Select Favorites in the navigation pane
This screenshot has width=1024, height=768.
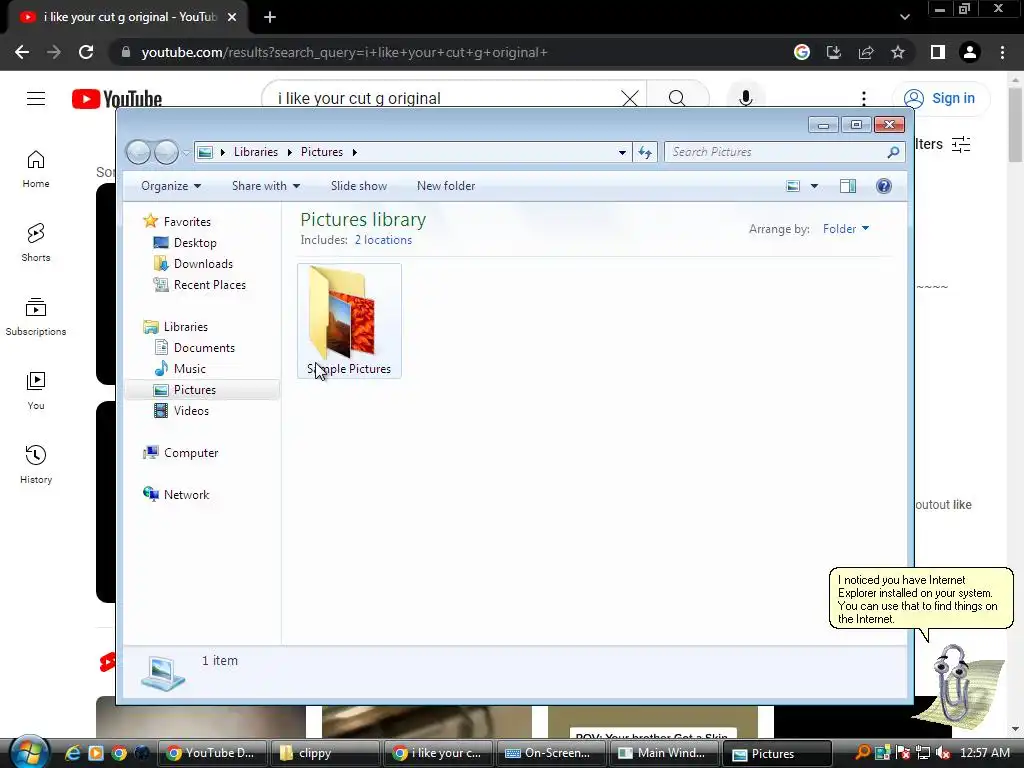click(x=187, y=221)
